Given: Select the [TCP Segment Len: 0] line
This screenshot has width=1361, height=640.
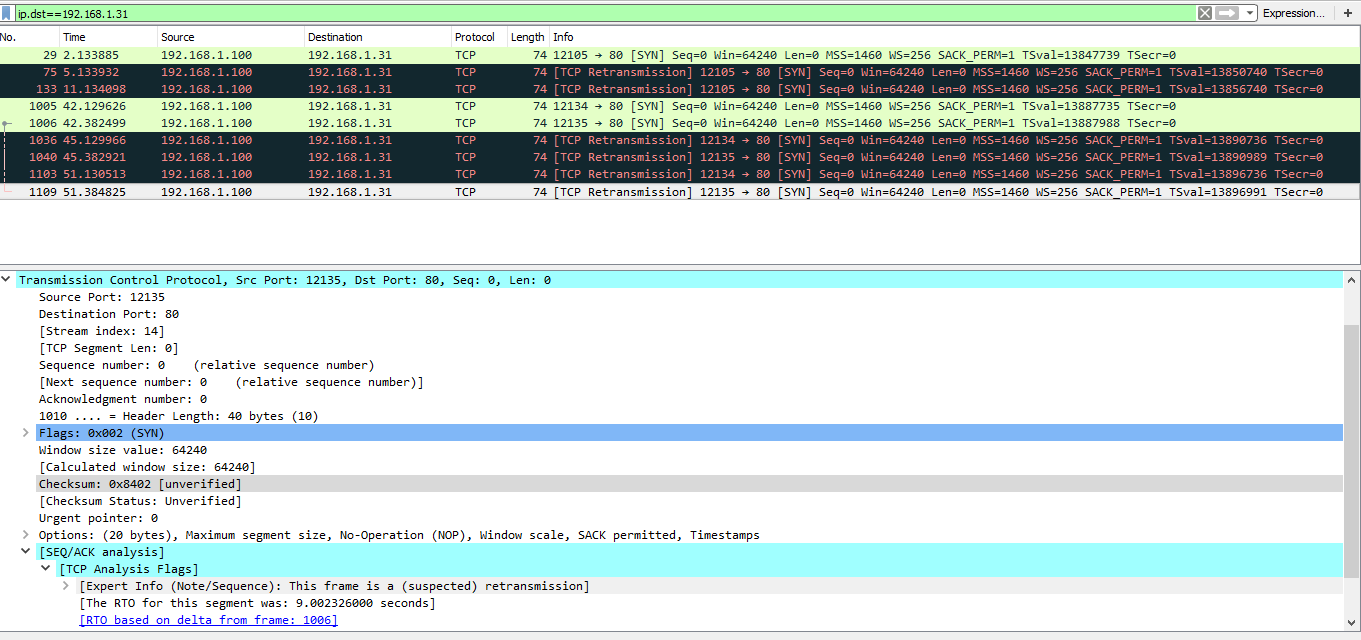Looking at the screenshot, I should pos(109,348).
